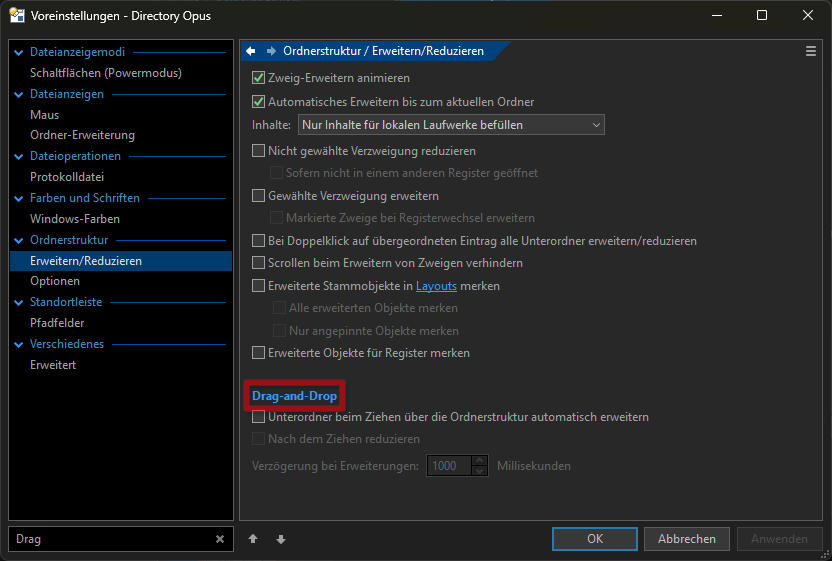Viewport: 832px width, 561px height.
Task: Collapse the Farben und Schriften chevron
Action: pyautogui.click(x=19, y=198)
